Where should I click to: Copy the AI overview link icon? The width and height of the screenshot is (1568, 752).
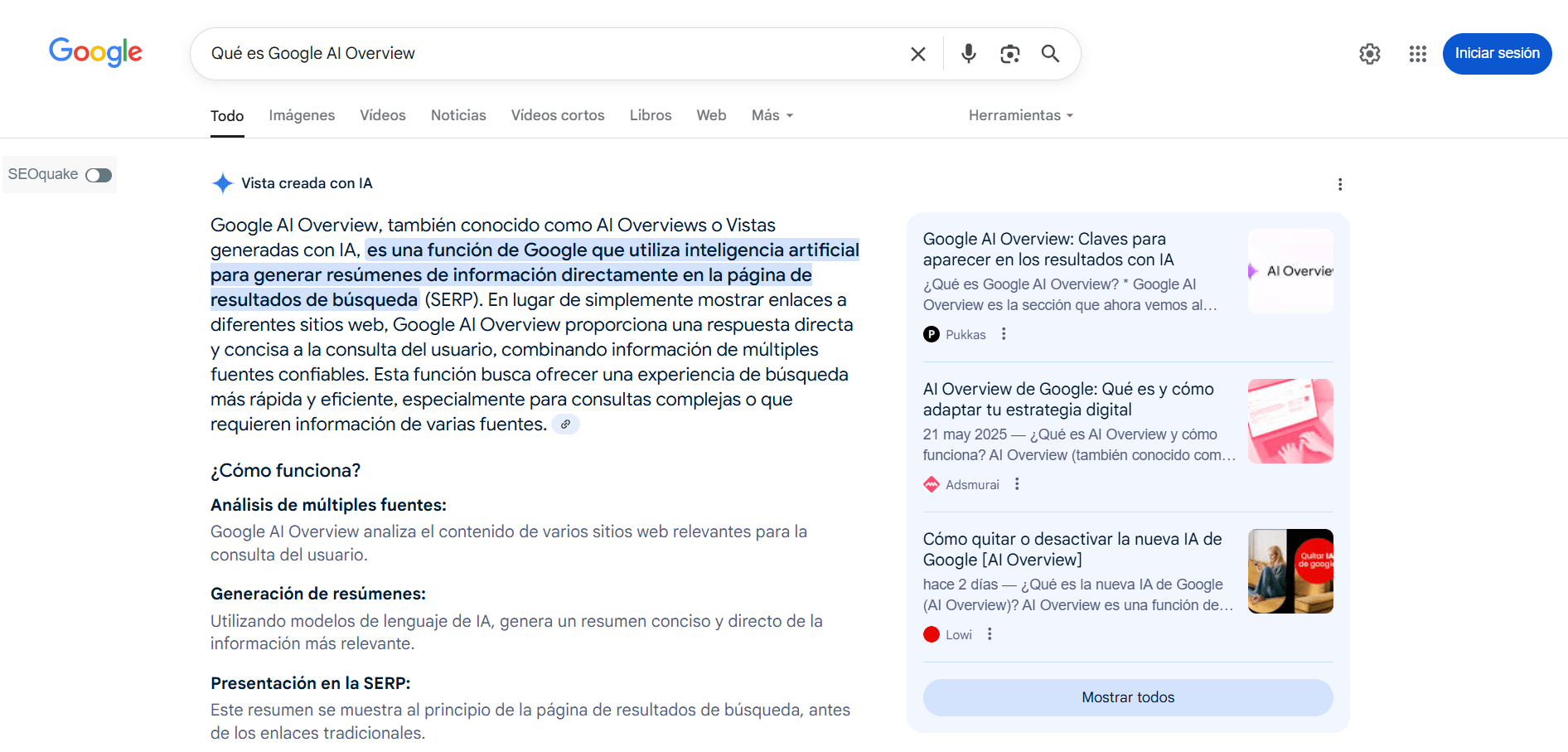coord(566,424)
